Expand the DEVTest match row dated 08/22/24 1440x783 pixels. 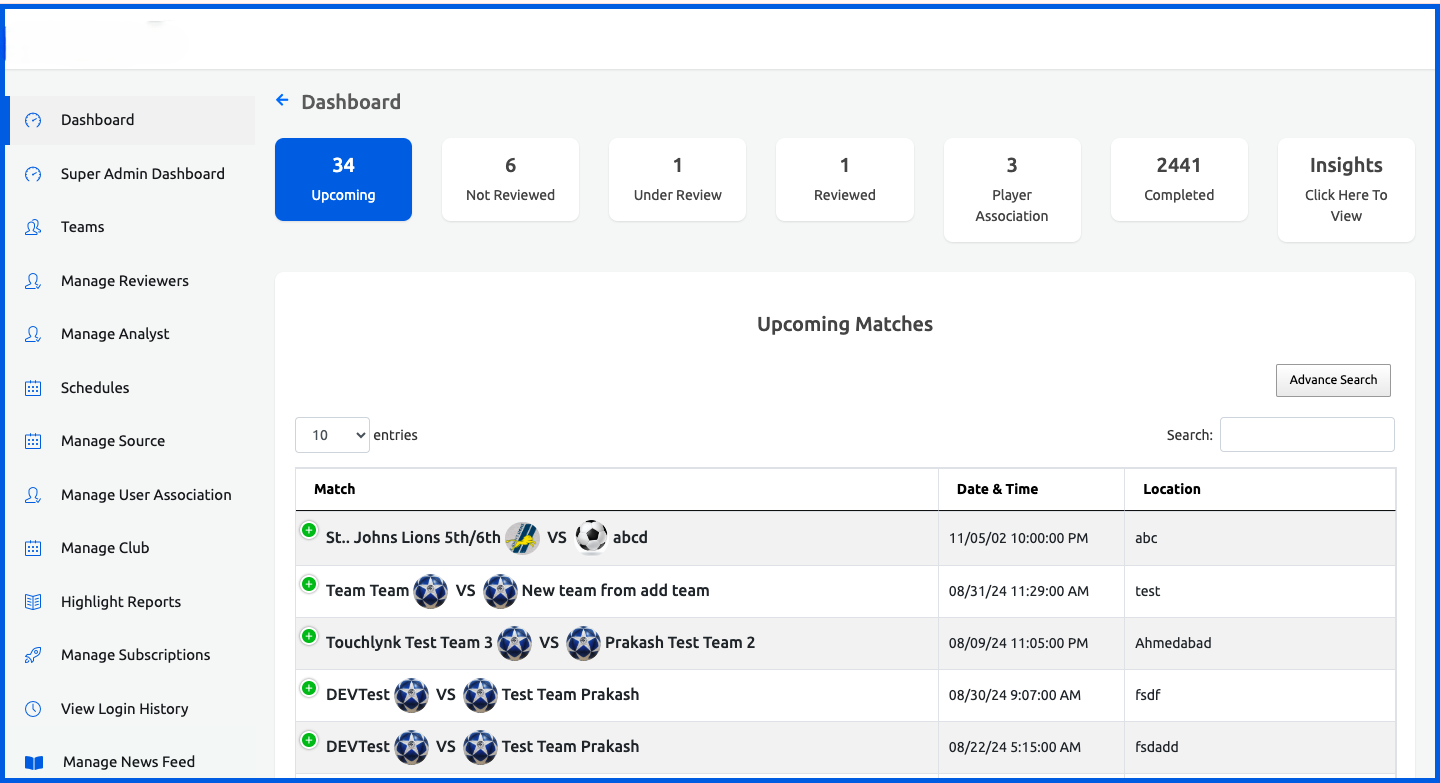pos(308,740)
